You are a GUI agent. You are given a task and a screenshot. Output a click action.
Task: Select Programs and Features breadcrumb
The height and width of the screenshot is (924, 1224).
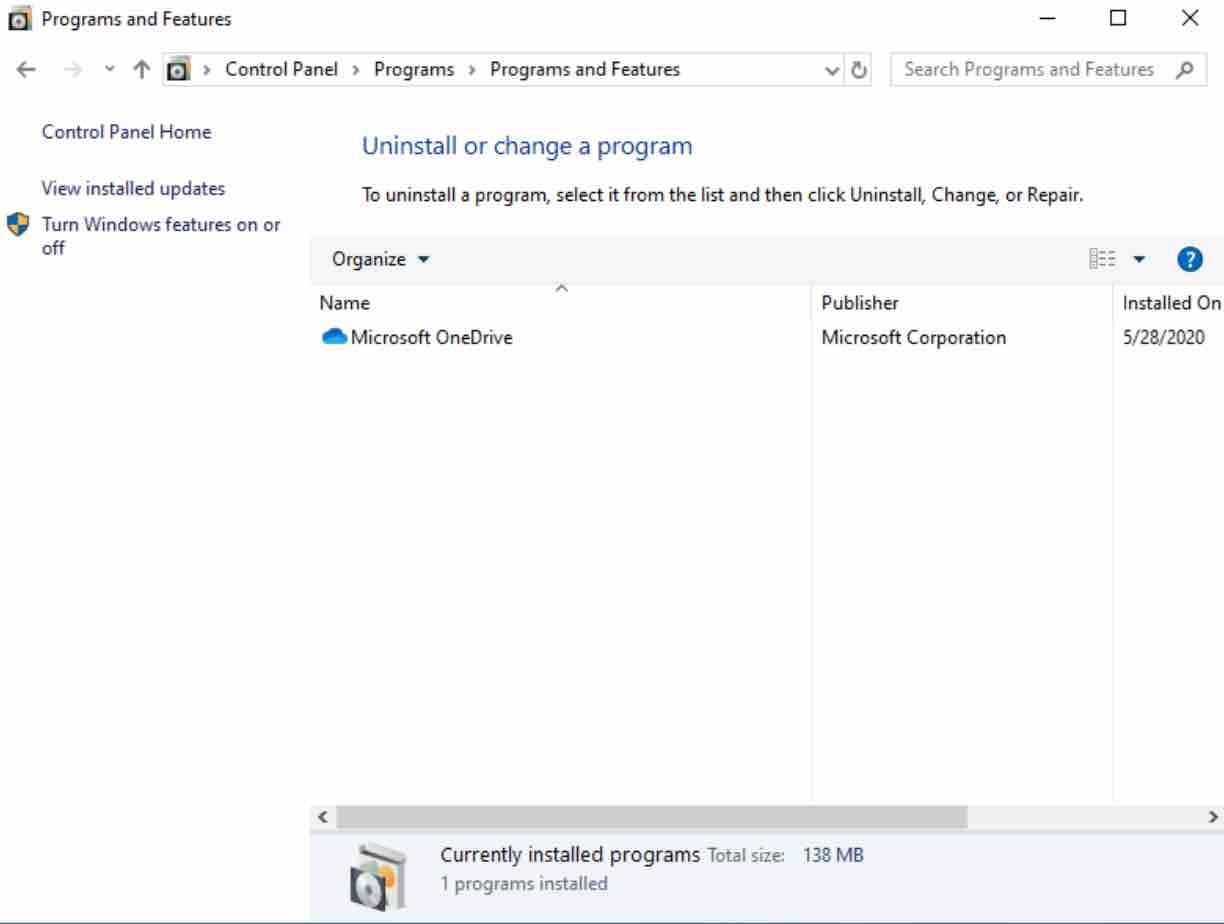click(585, 70)
